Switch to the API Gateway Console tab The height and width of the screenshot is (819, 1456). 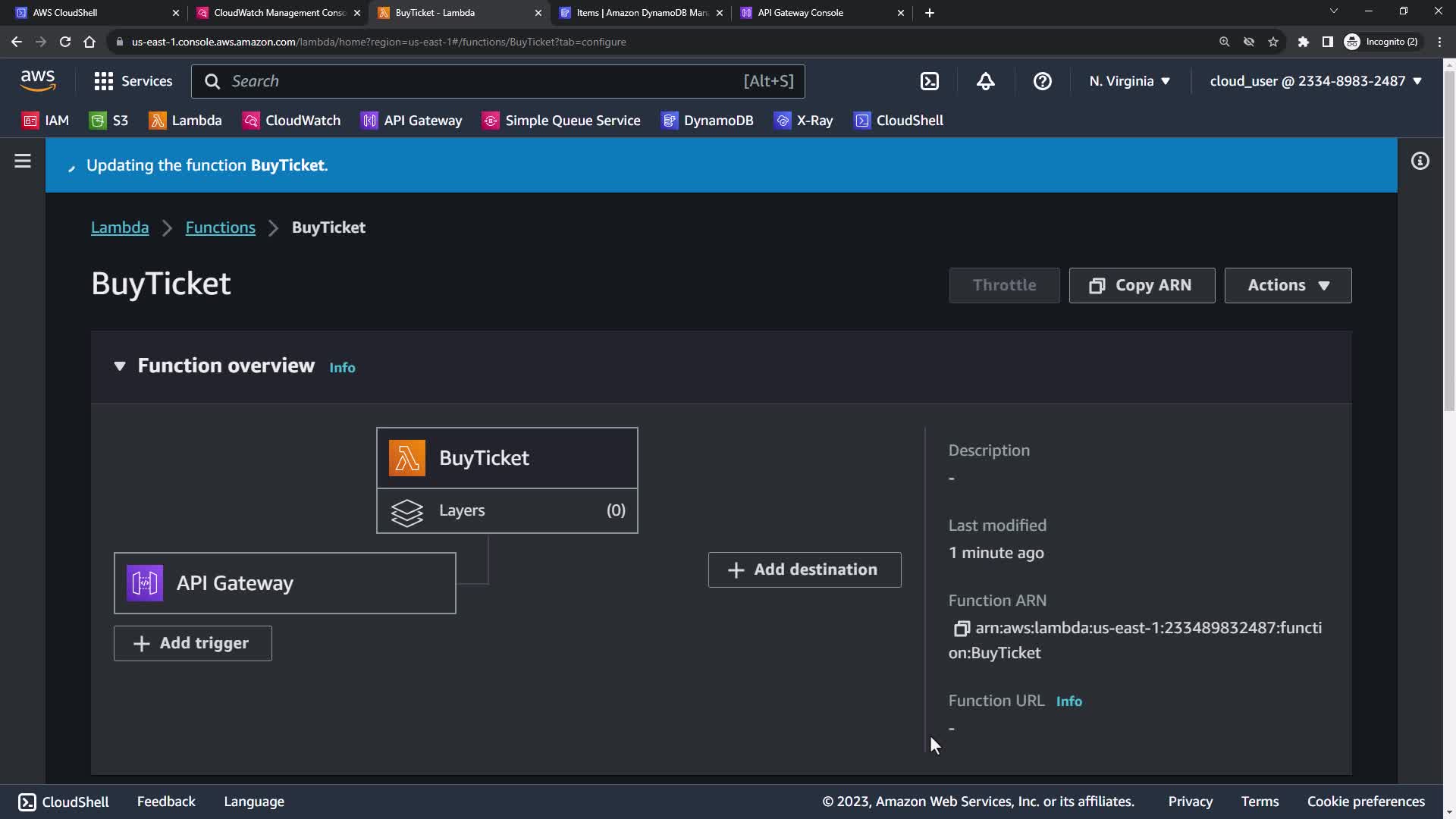[800, 13]
